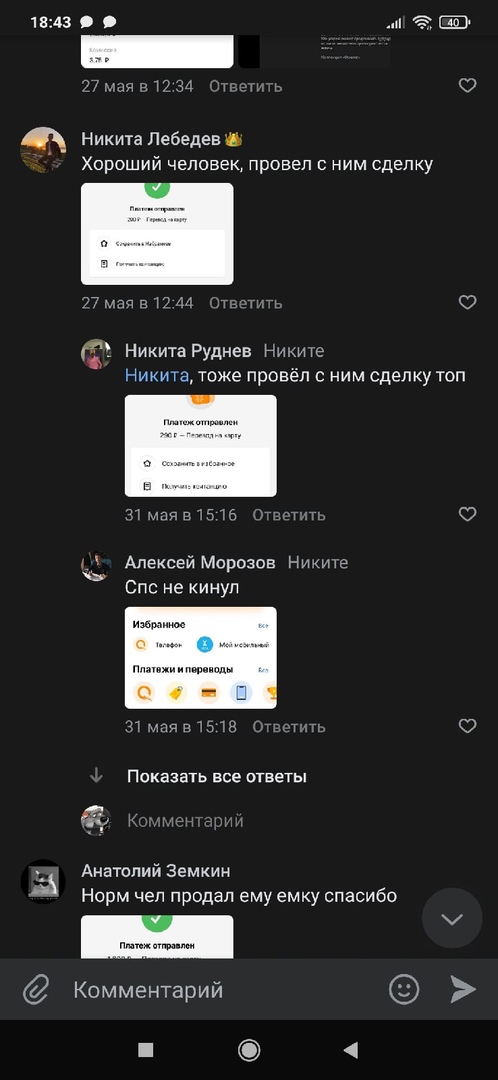Tap the Android recent apps square
This screenshot has height=1080, width=498.
145,1050
